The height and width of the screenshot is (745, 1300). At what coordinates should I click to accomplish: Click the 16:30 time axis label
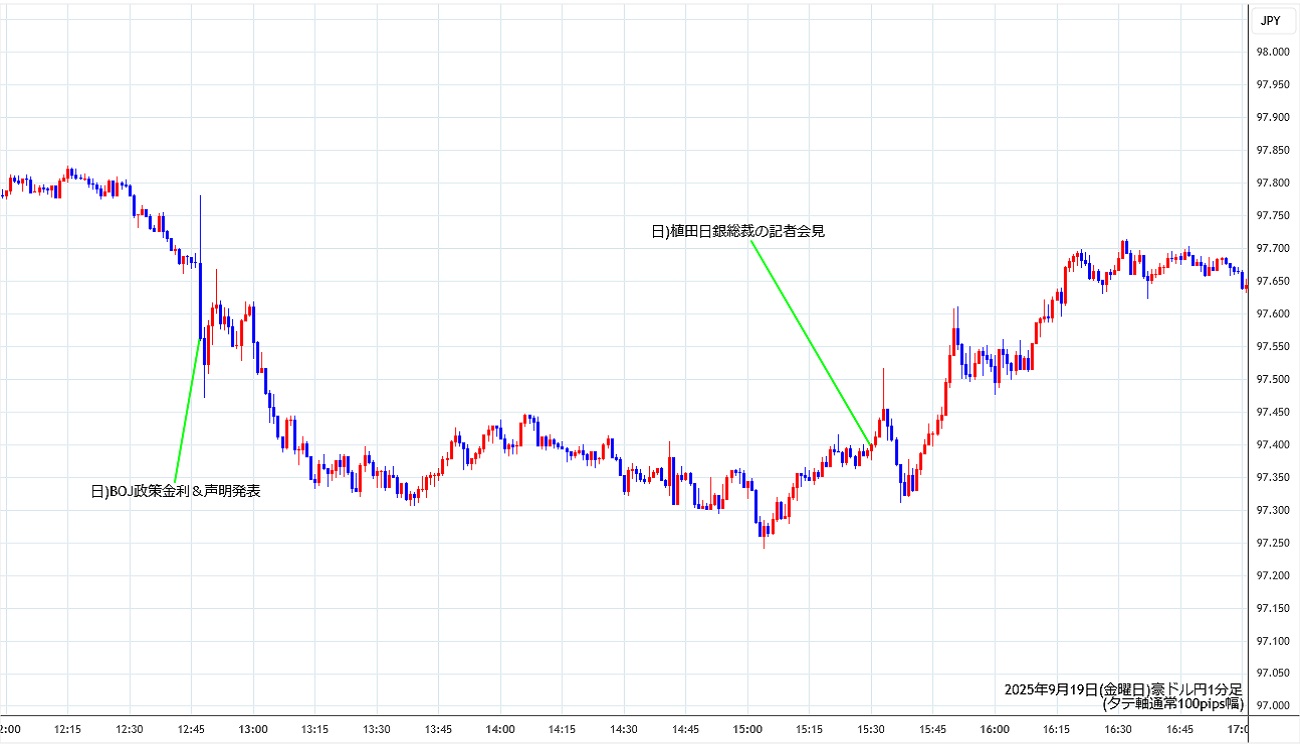pos(1120,729)
